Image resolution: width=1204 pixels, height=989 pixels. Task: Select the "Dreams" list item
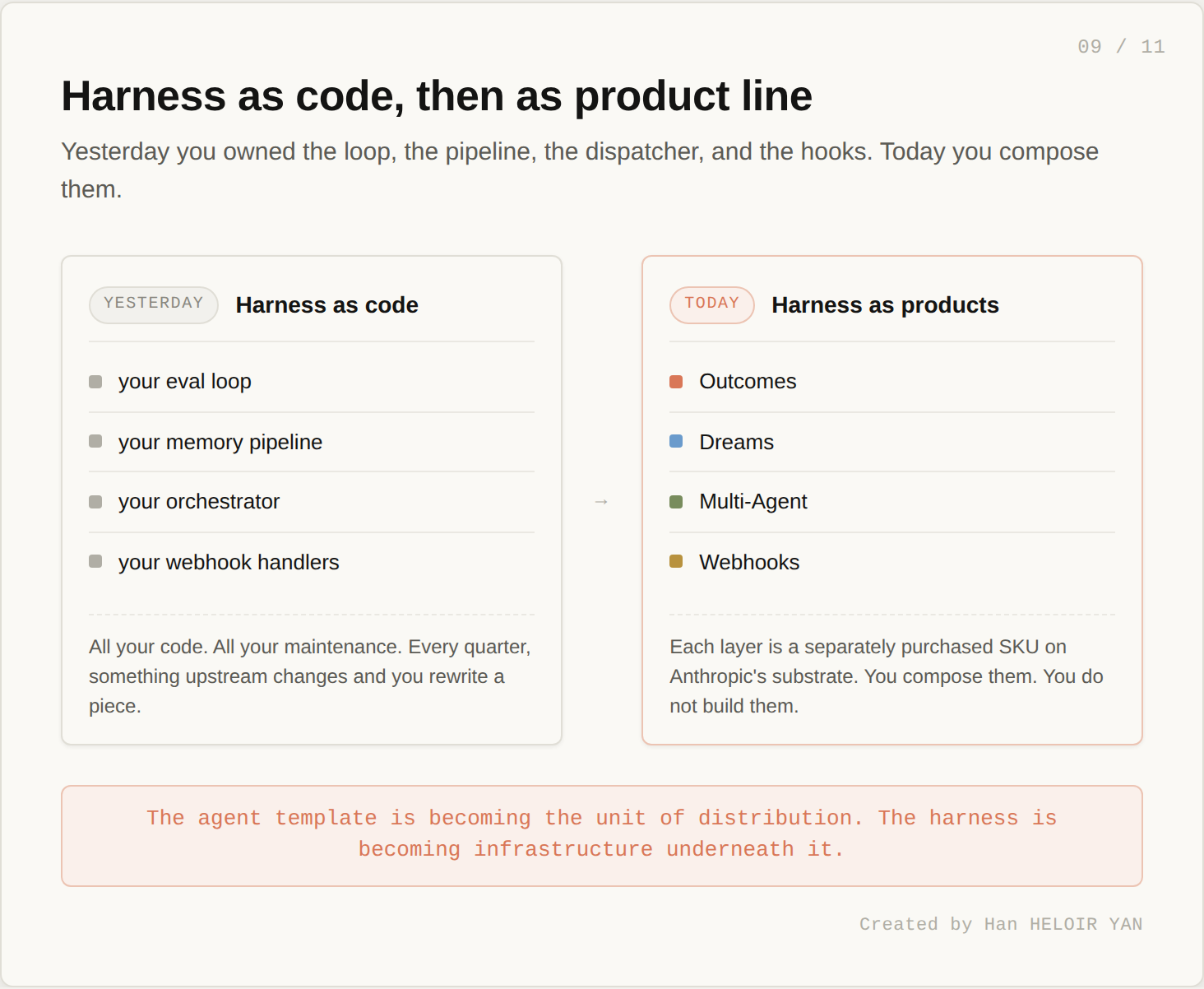coord(736,442)
